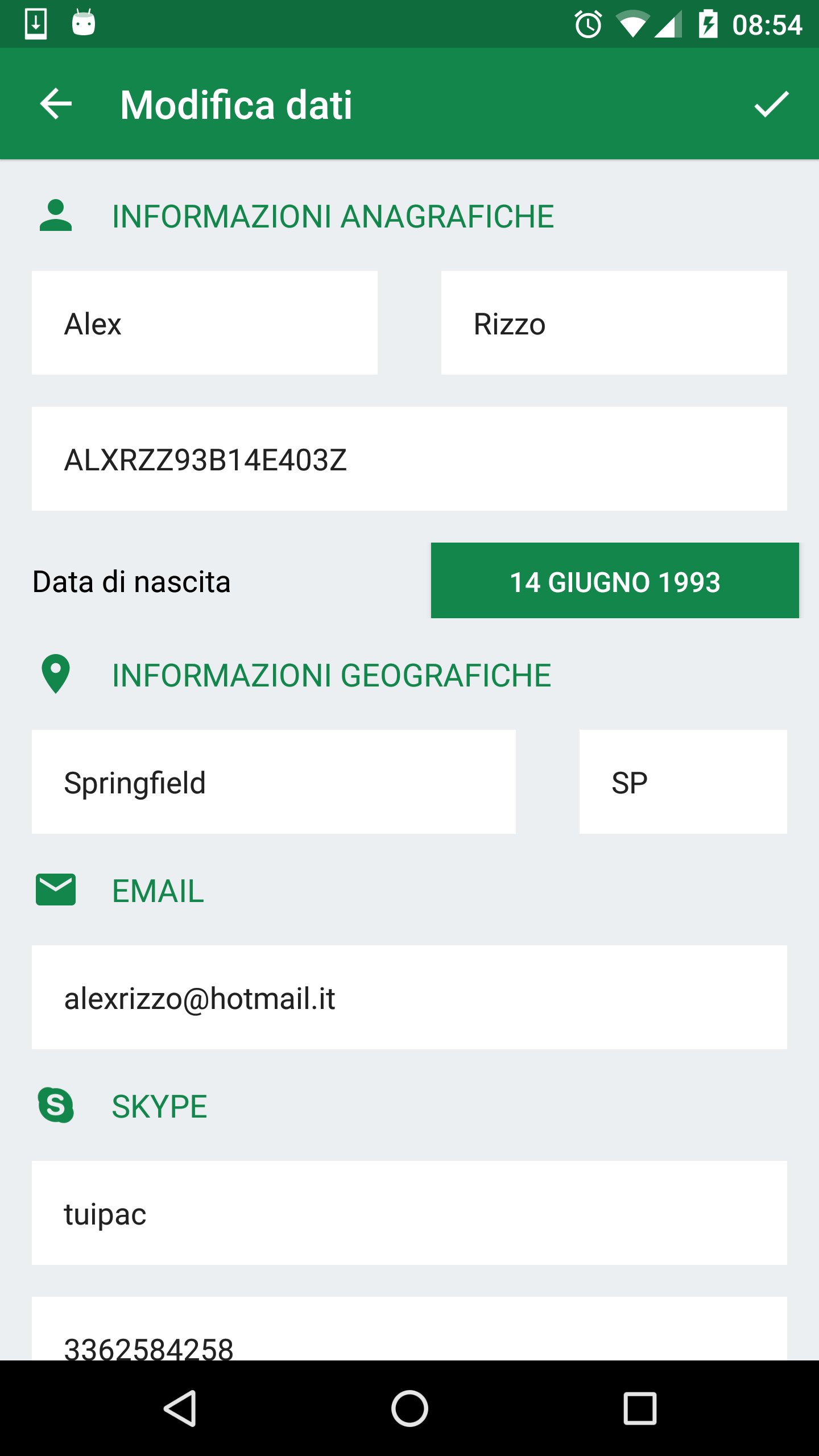Edit the surname field Rizzo

coord(614,323)
